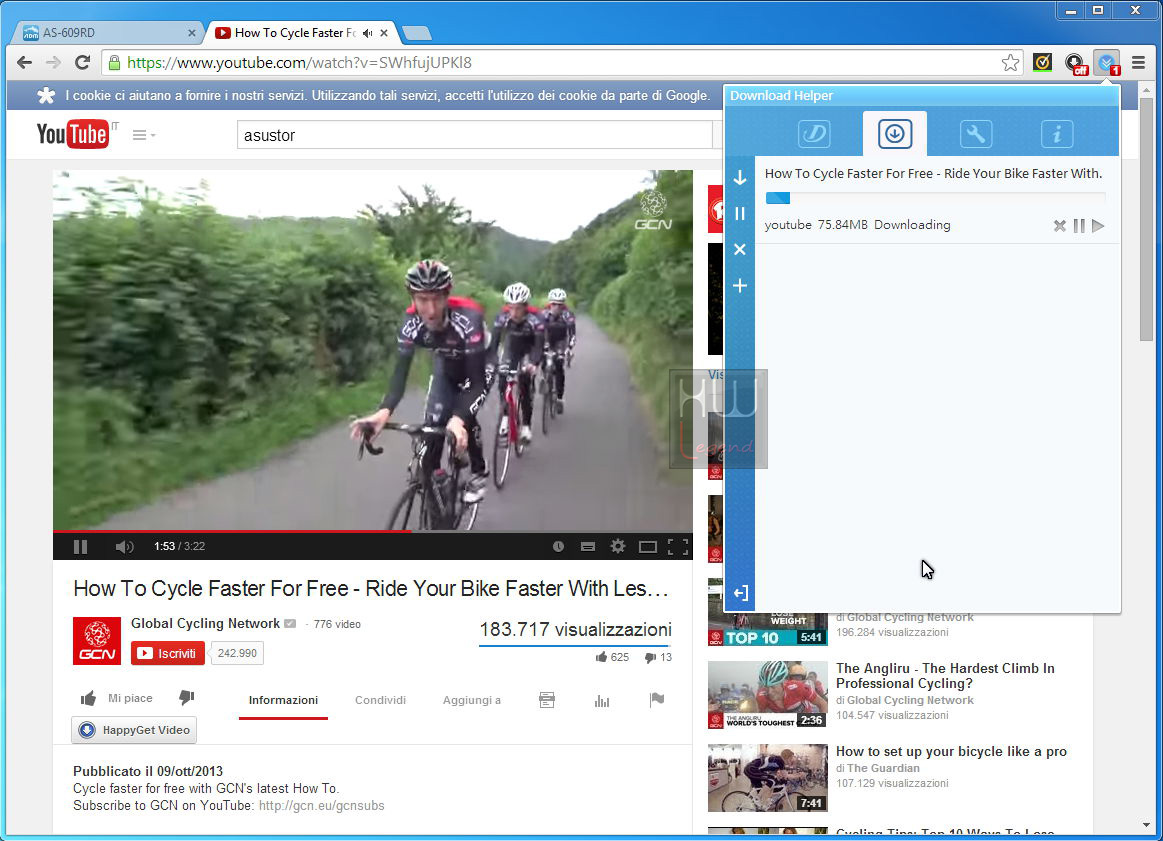Close the AS-609RD tab
1163x841 pixels.
(x=191, y=33)
